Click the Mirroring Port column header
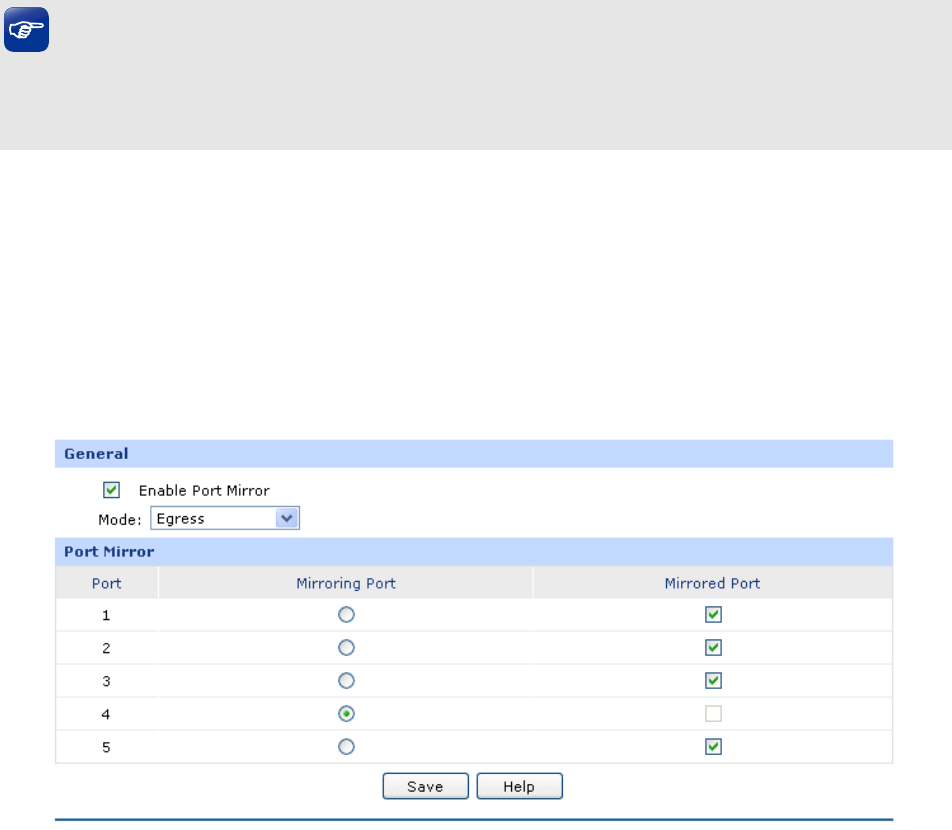 [346, 583]
